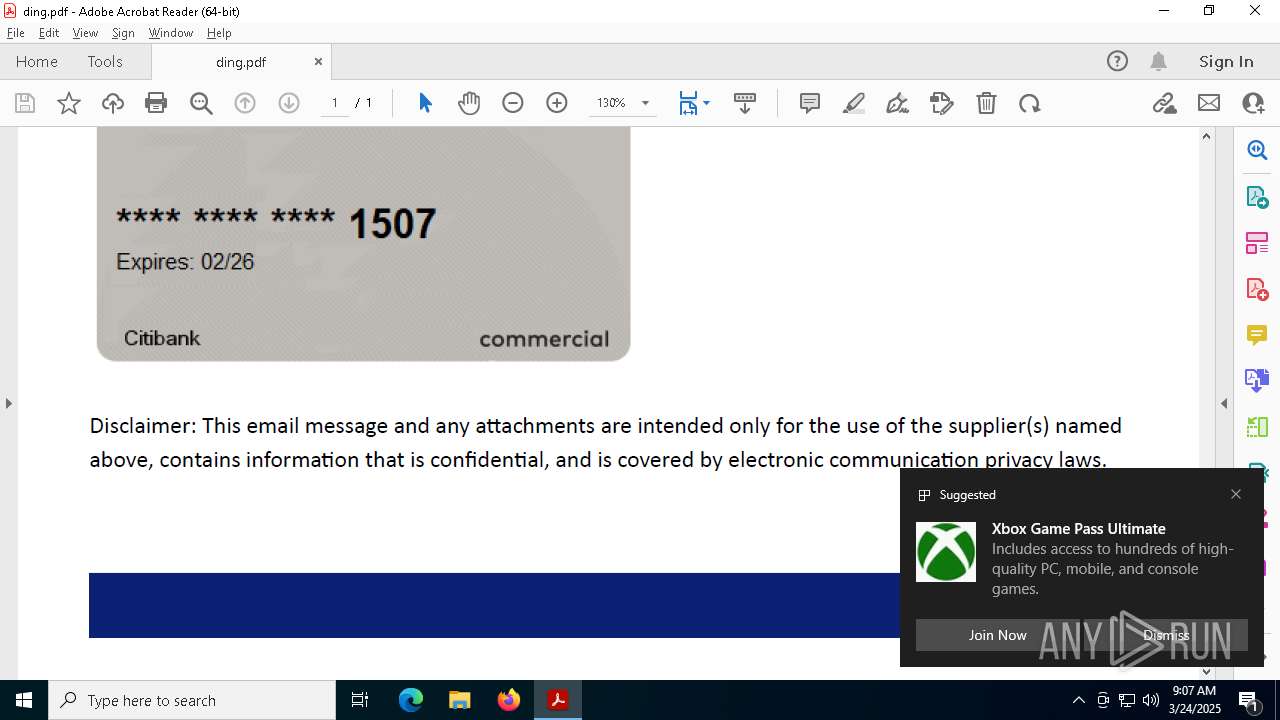Open the File menu
The width and height of the screenshot is (1280, 720).
15,33
